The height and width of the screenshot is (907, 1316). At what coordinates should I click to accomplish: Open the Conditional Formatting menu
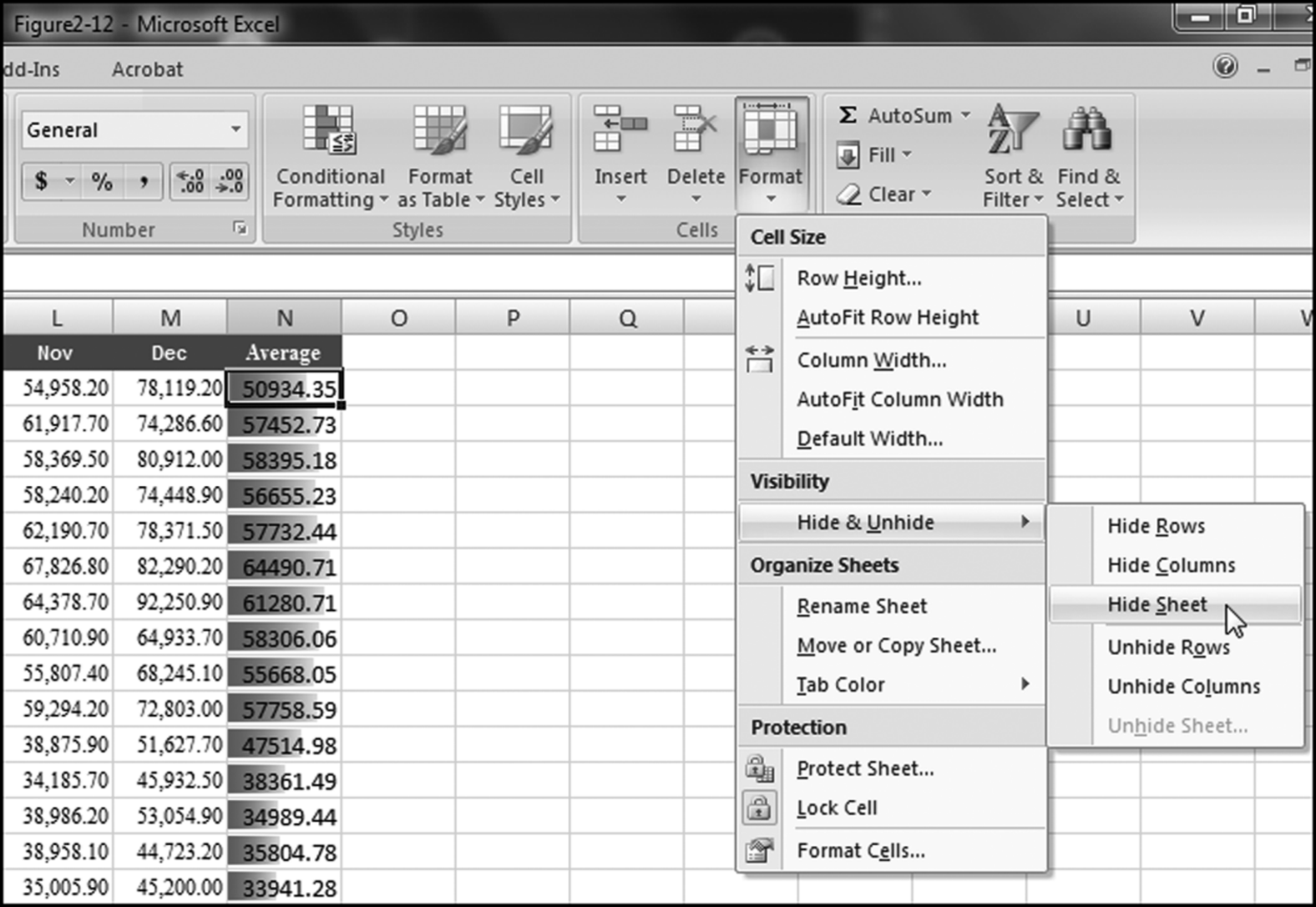pyautogui.click(x=330, y=156)
